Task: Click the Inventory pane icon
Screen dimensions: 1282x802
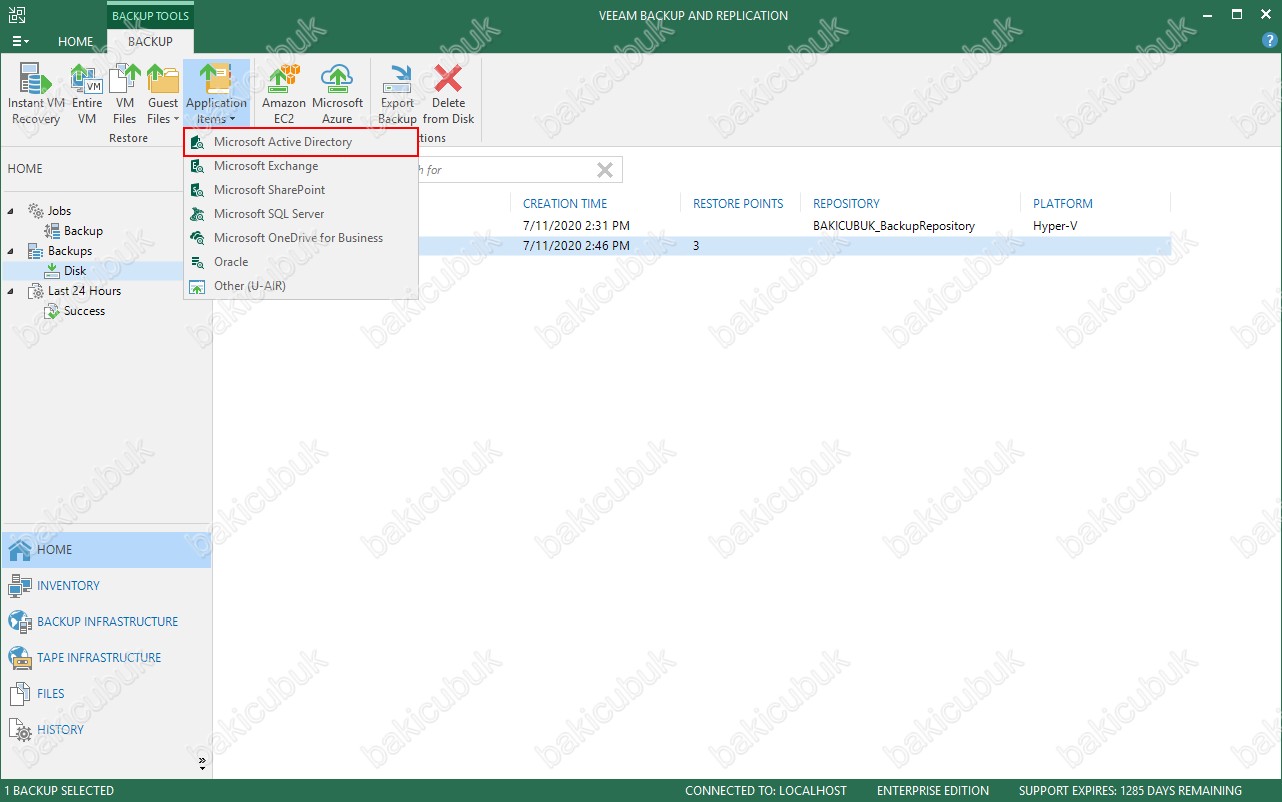Action: point(20,586)
